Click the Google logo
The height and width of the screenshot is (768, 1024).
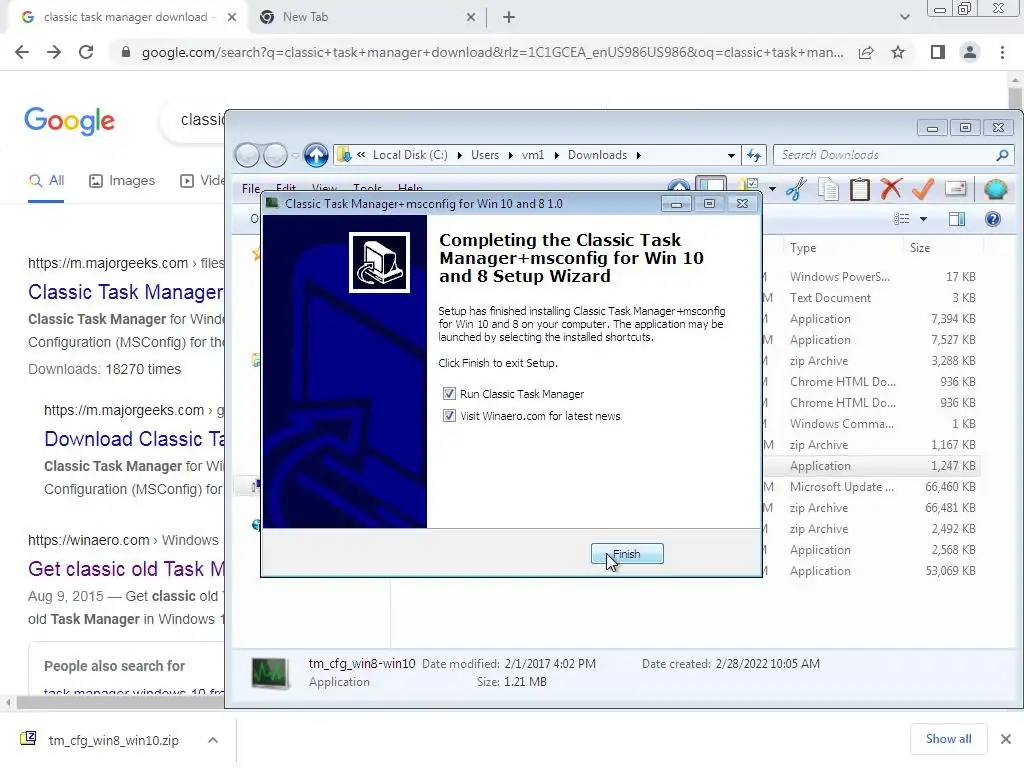69,121
